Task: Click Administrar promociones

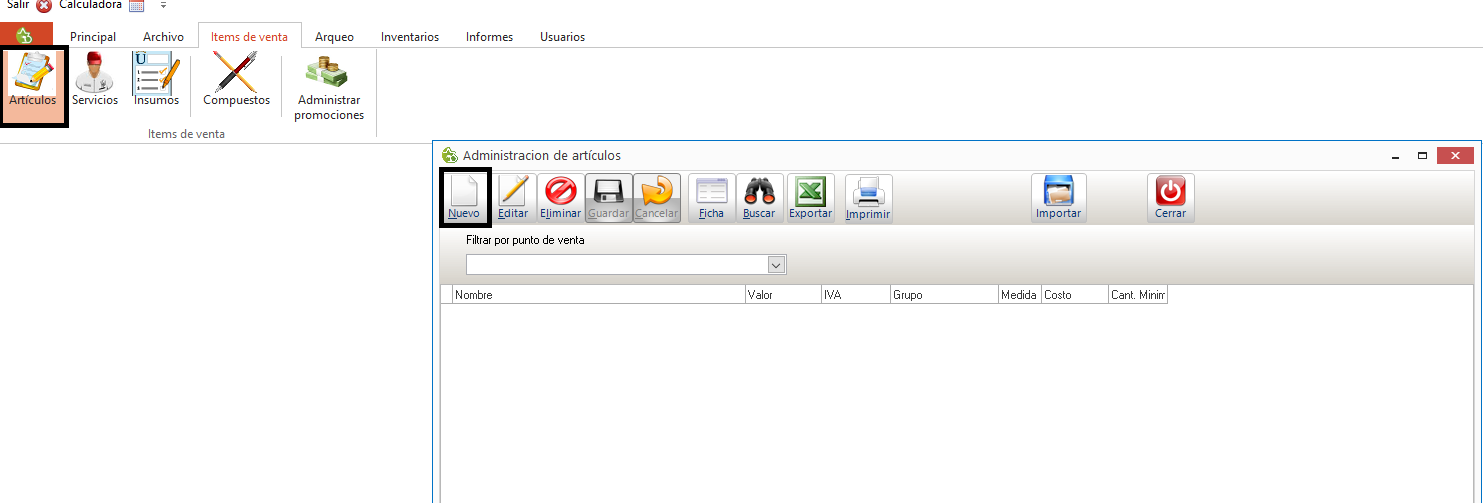Action: (x=328, y=87)
